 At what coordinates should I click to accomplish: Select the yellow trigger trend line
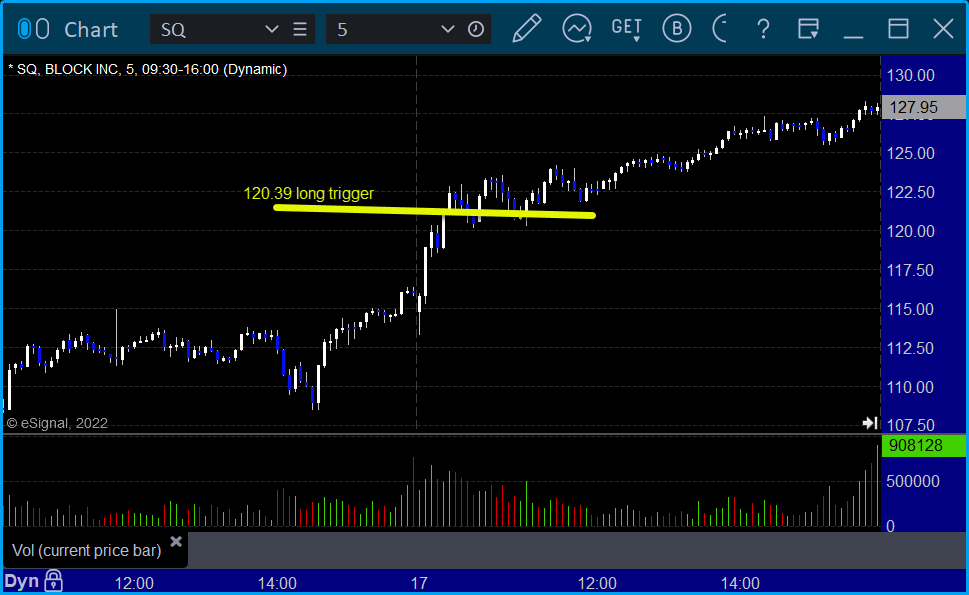434,211
